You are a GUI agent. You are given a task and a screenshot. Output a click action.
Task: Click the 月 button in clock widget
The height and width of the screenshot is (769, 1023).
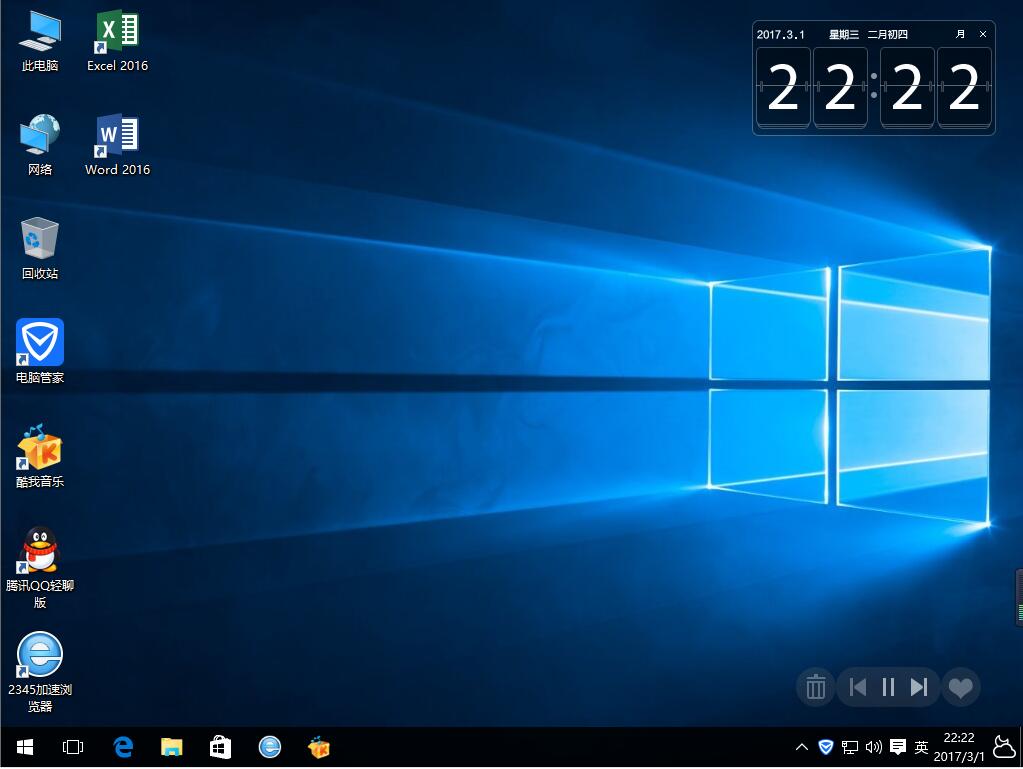click(x=960, y=34)
